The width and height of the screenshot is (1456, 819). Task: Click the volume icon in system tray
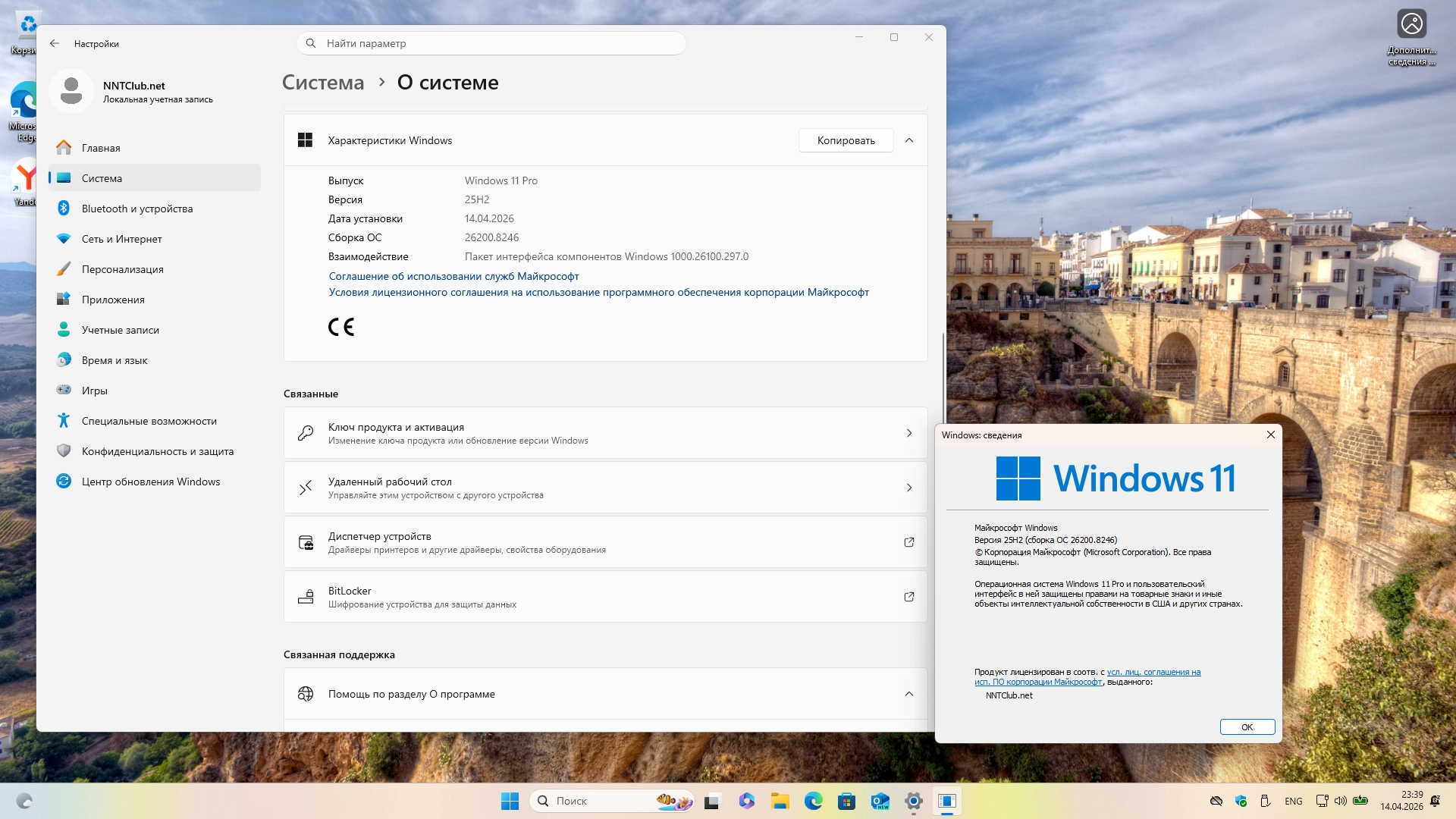tap(1340, 801)
